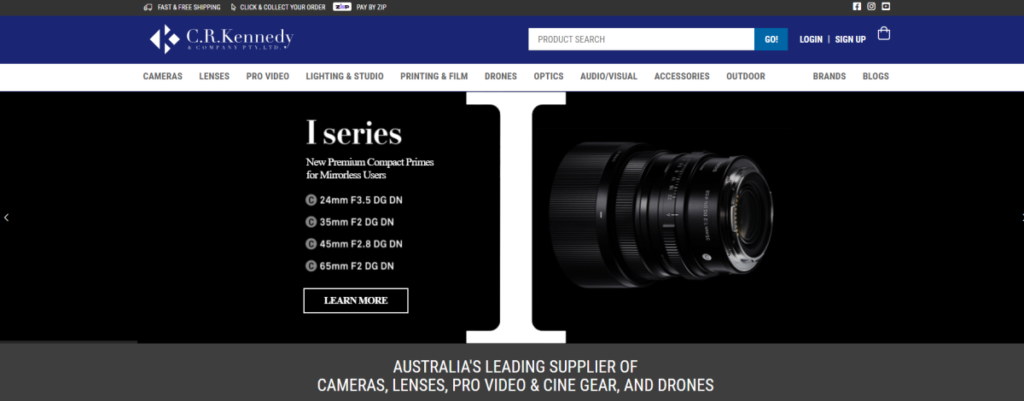Open the Lighting & Studio menu
Viewport: 1024px width, 401px height.
point(345,76)
